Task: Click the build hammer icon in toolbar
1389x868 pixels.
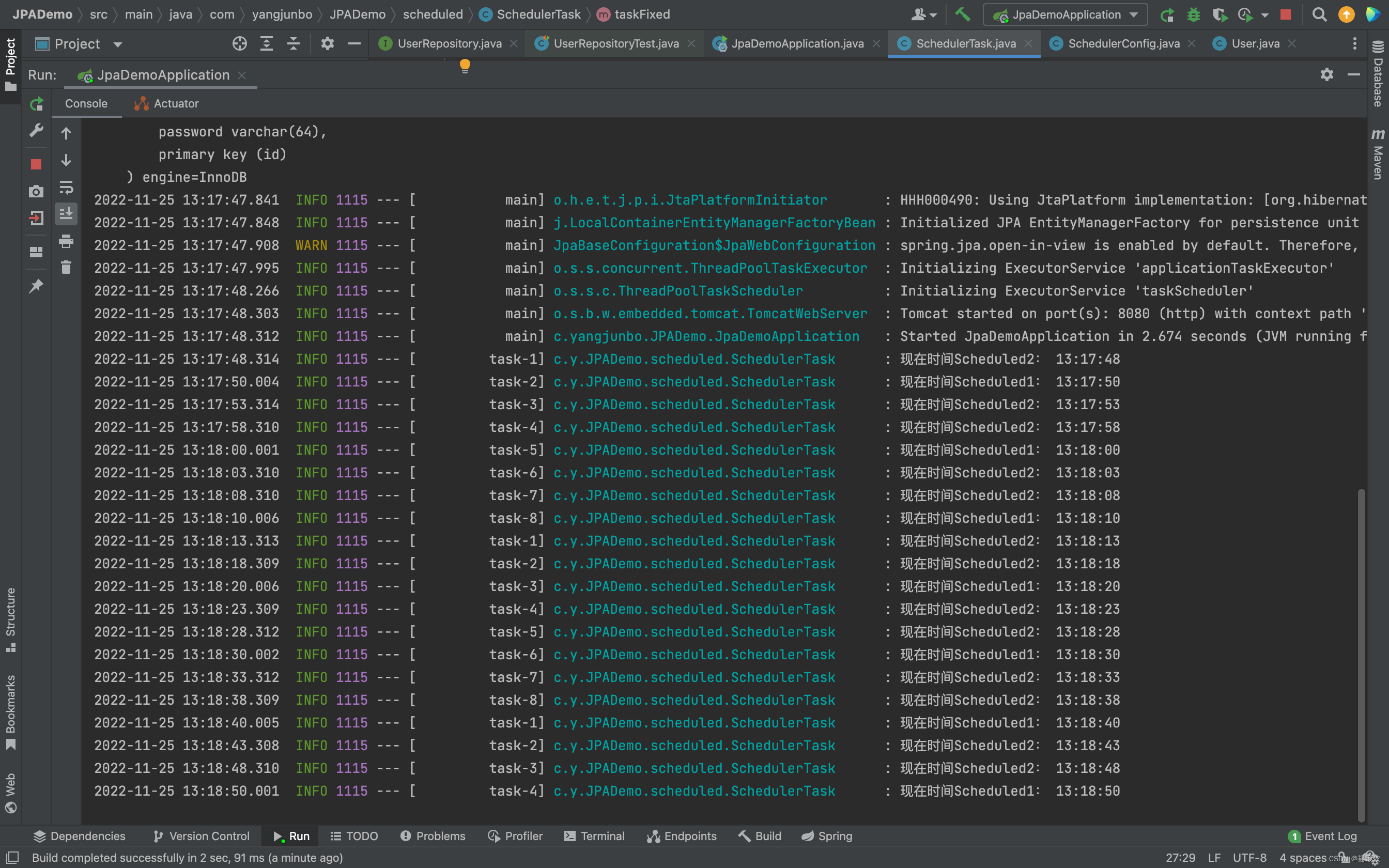Action: pyautogui.click(x=963, y=14)
